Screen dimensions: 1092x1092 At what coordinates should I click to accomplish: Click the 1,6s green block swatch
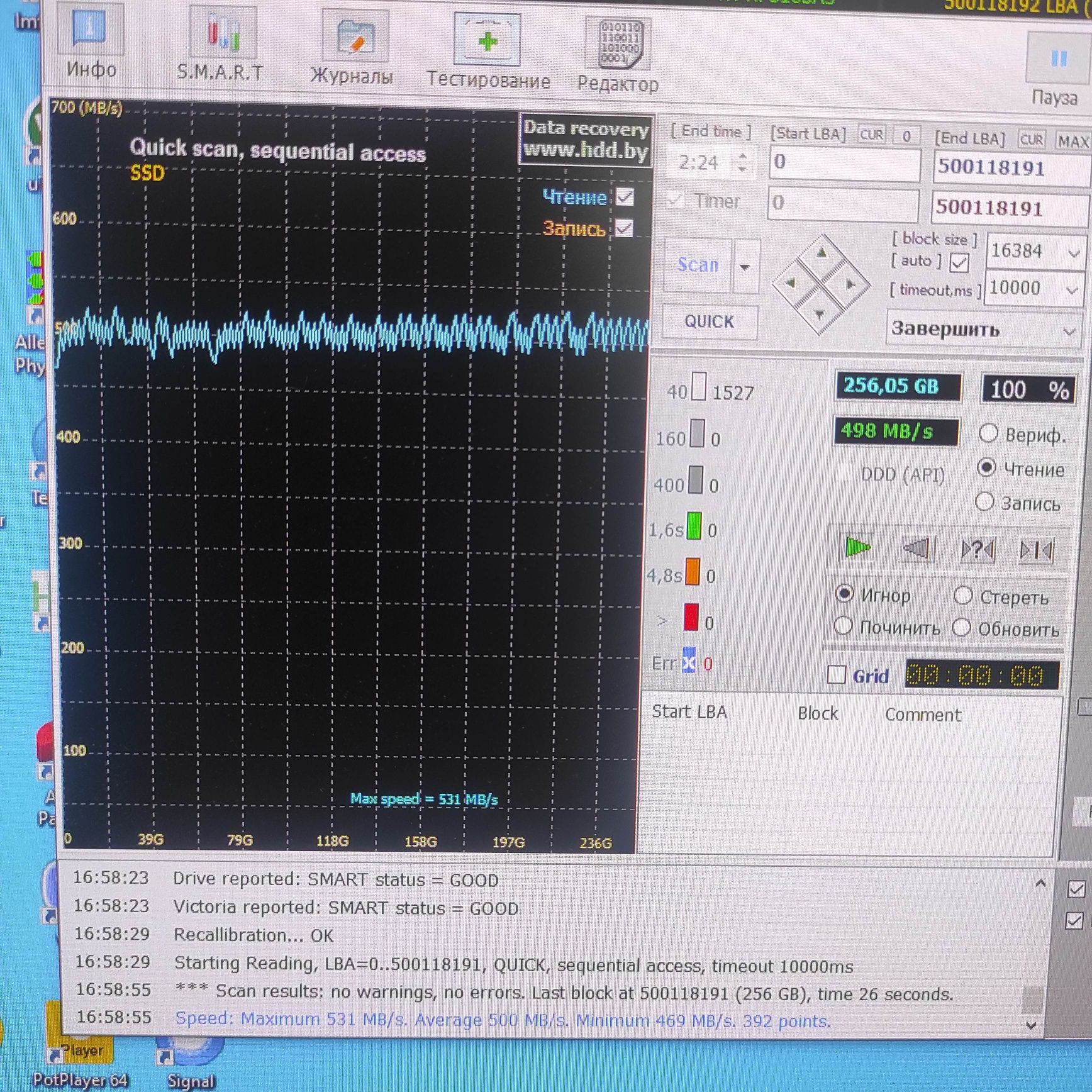[x=694, y=526]
